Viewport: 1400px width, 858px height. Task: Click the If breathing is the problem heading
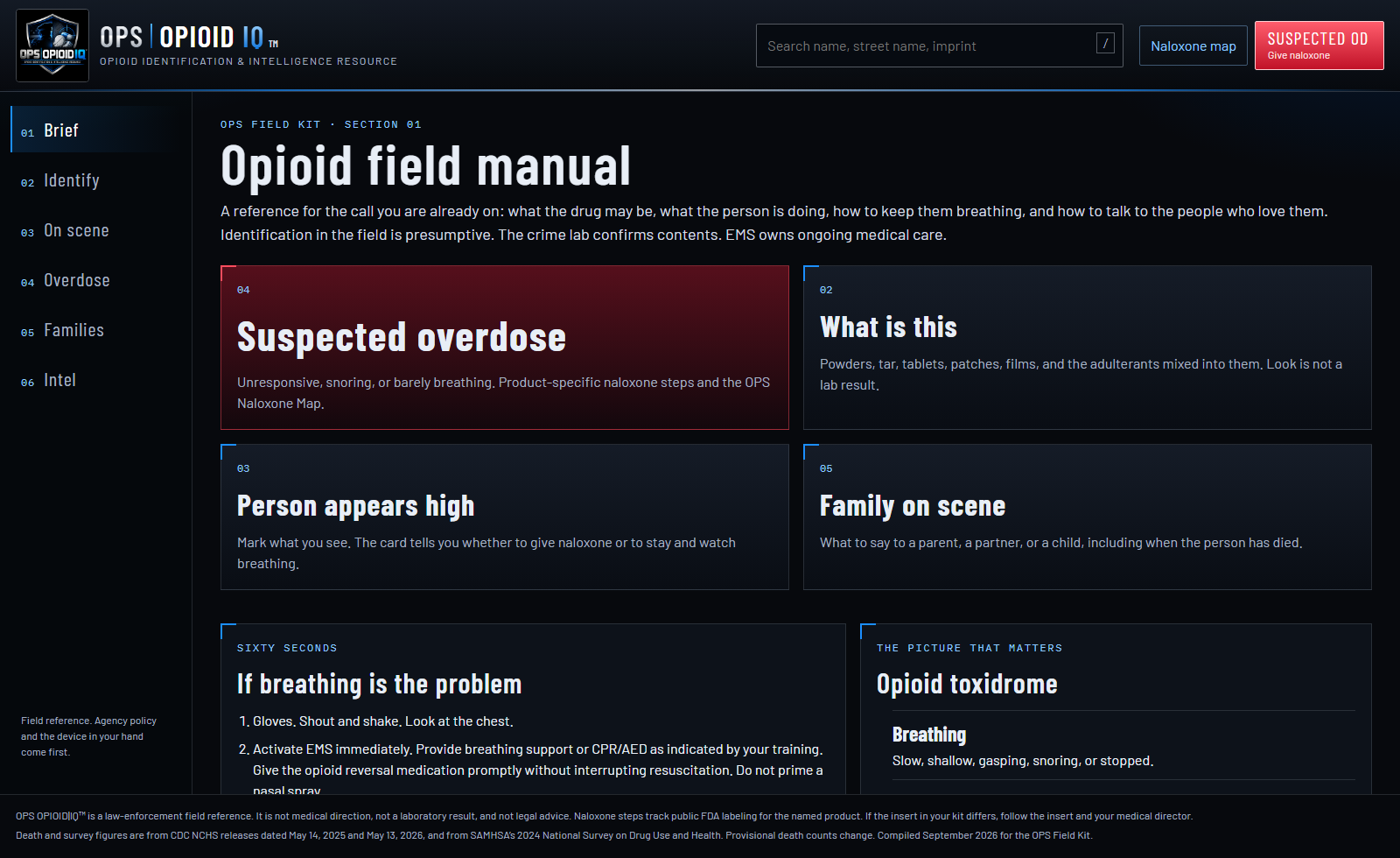tap(379, 684)
